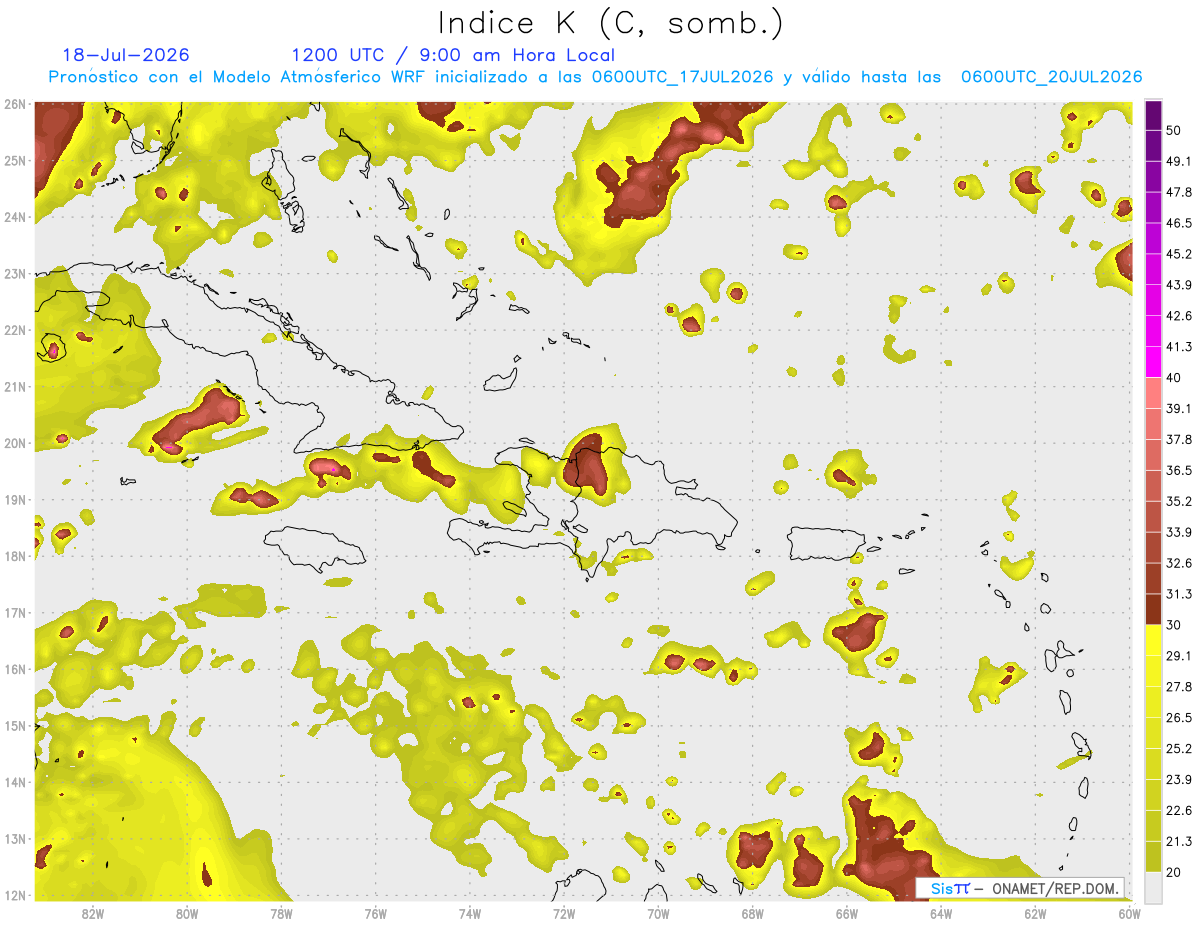Click the 'Pronóstico con el Modelo Atmosférico WRF' line

pyautogui.click(x=595, y=77)
